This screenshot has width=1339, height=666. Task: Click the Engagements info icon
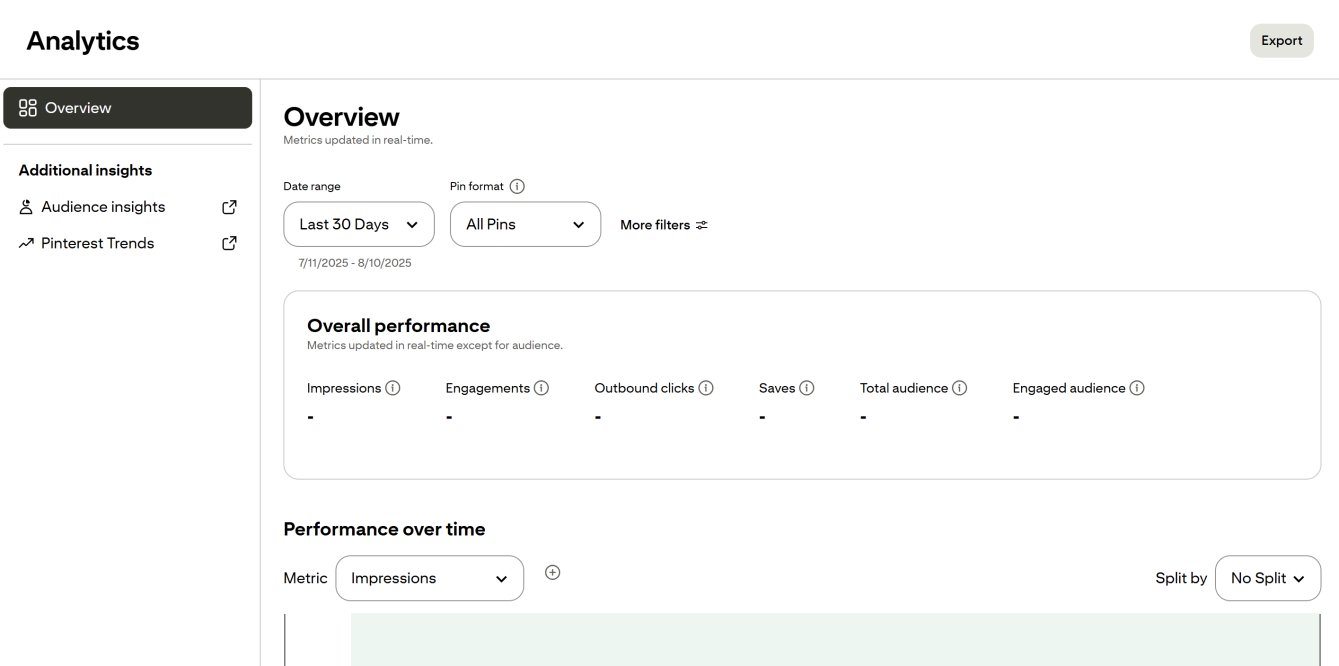point(541,388)
